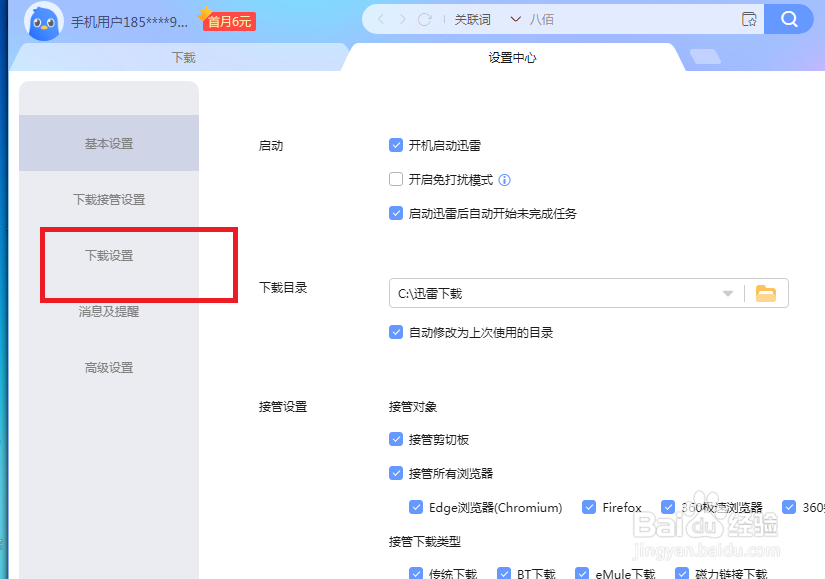Viewport: 825px width, 579px height.
Task: Open the bookmark favorites icon in search bar
Action: (749, 19)
